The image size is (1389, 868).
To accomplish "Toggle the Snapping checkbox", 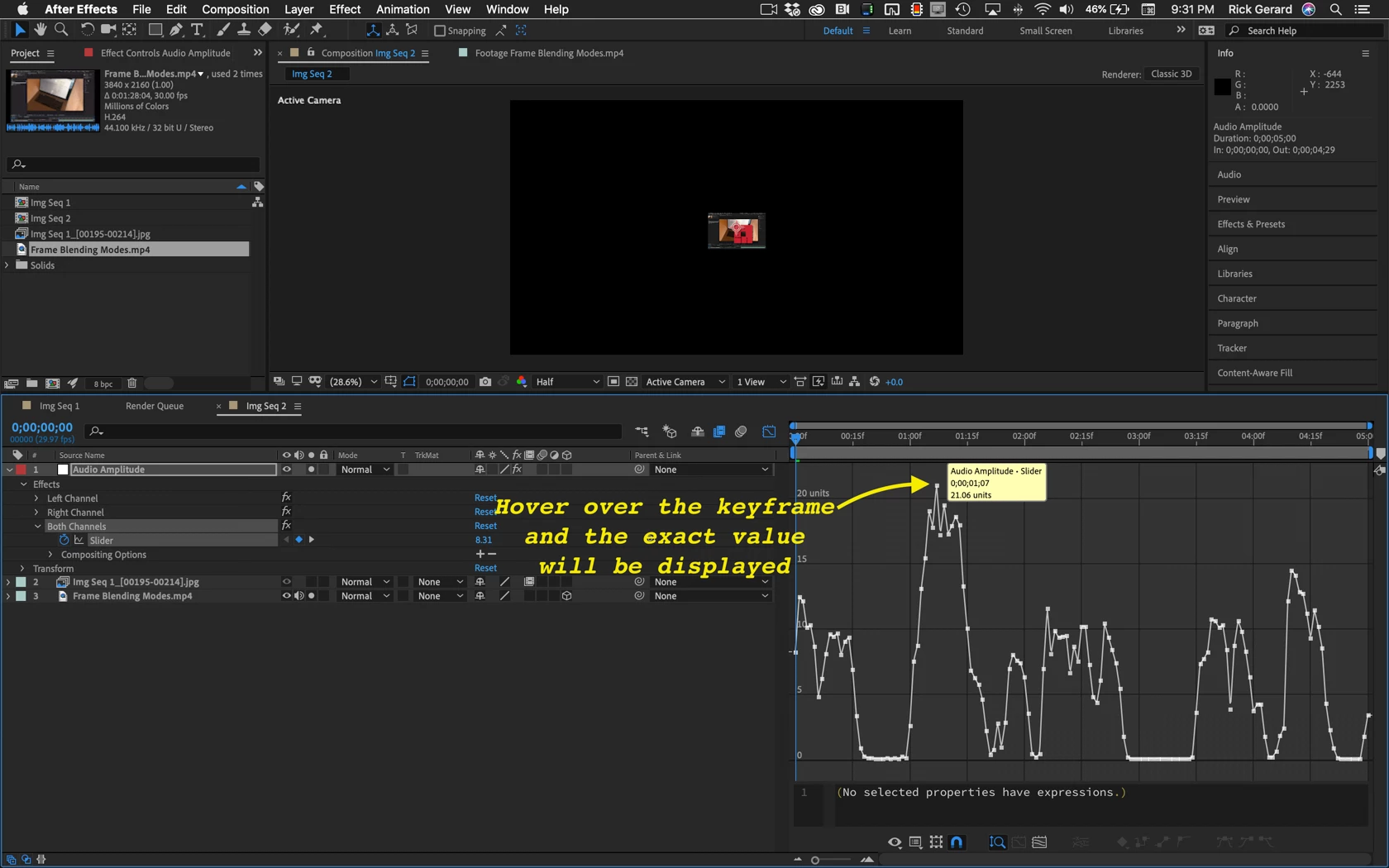I will (x=440, y=31).
